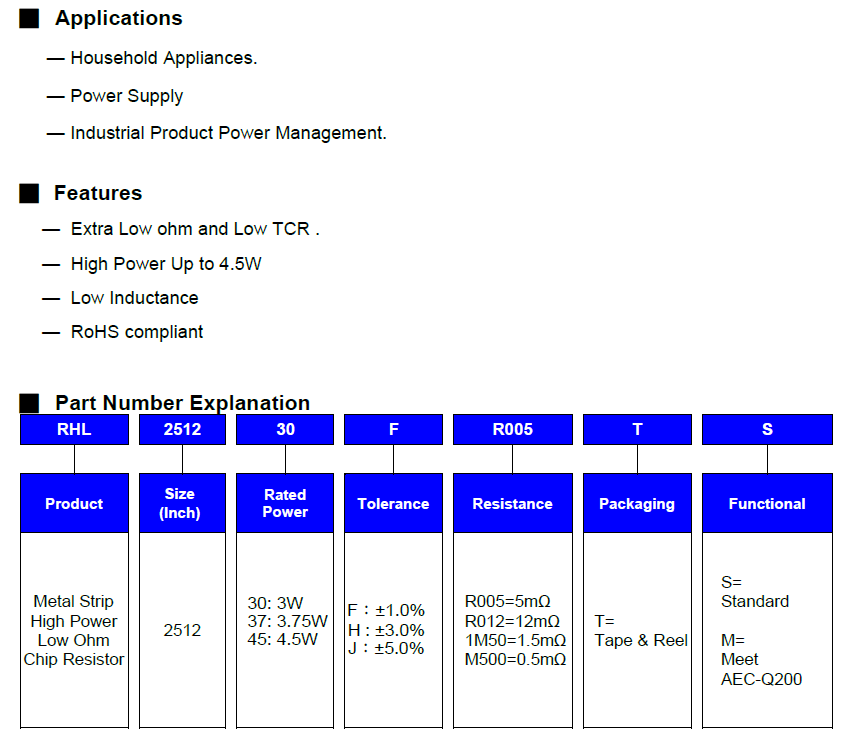This screenshot has height=745, width=854.
Task: Click the Resistance header cell
Action: pyautogui.click(x=512, y=503)
